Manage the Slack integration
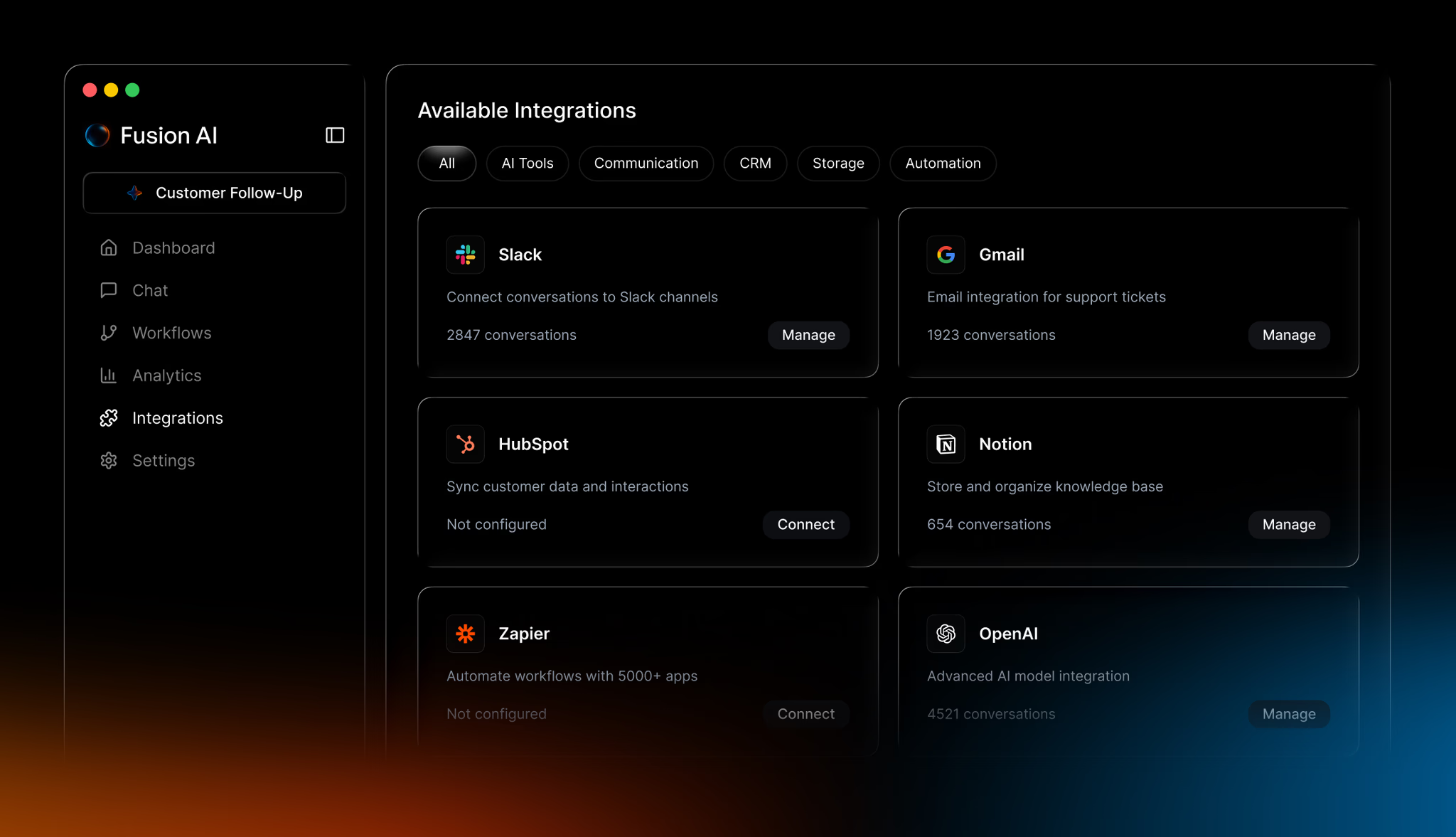This screenshot has height=837, width=1456. coord(808,335)
